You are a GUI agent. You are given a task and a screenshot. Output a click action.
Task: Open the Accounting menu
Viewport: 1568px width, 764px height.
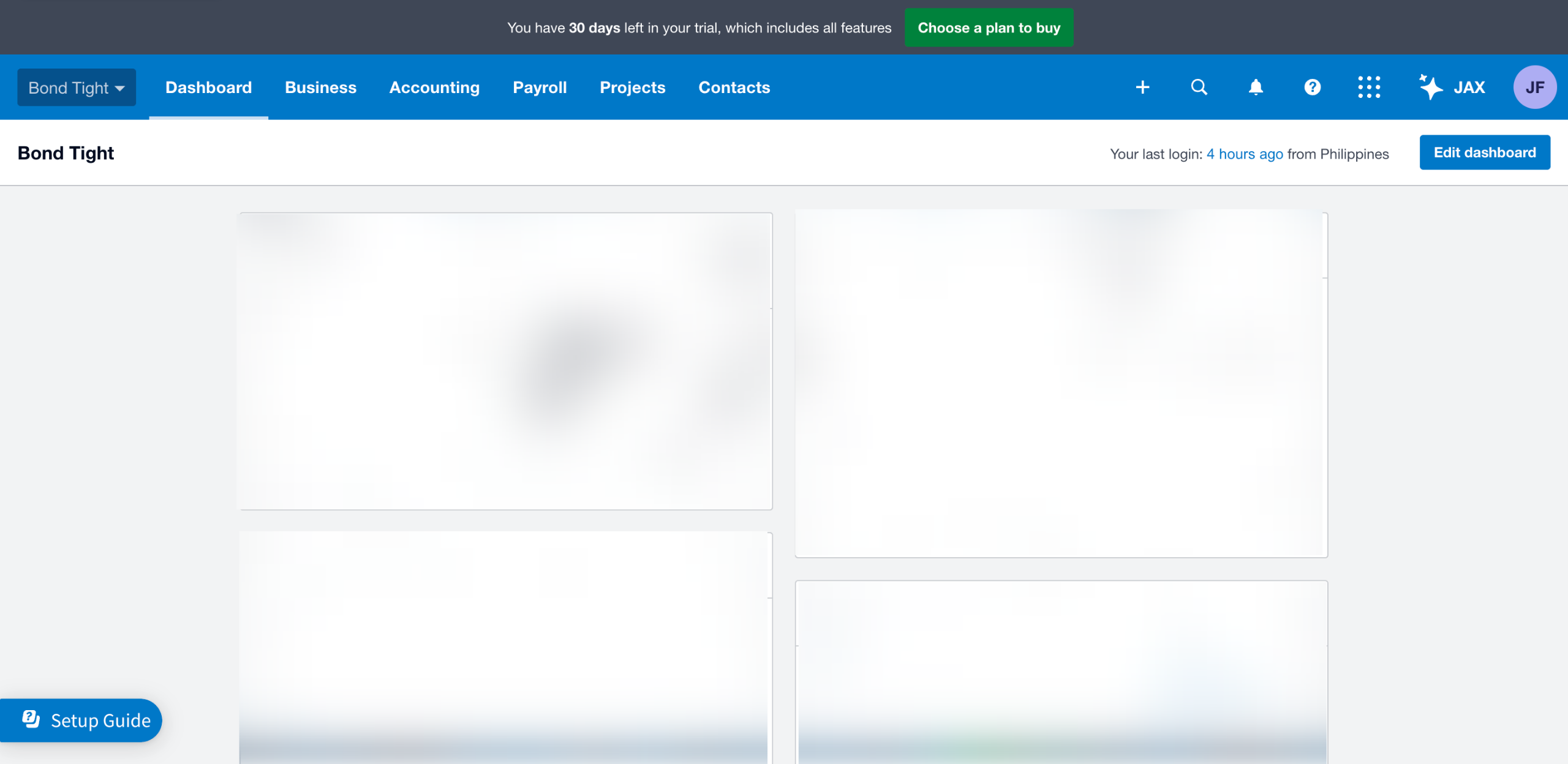point(434,88)
